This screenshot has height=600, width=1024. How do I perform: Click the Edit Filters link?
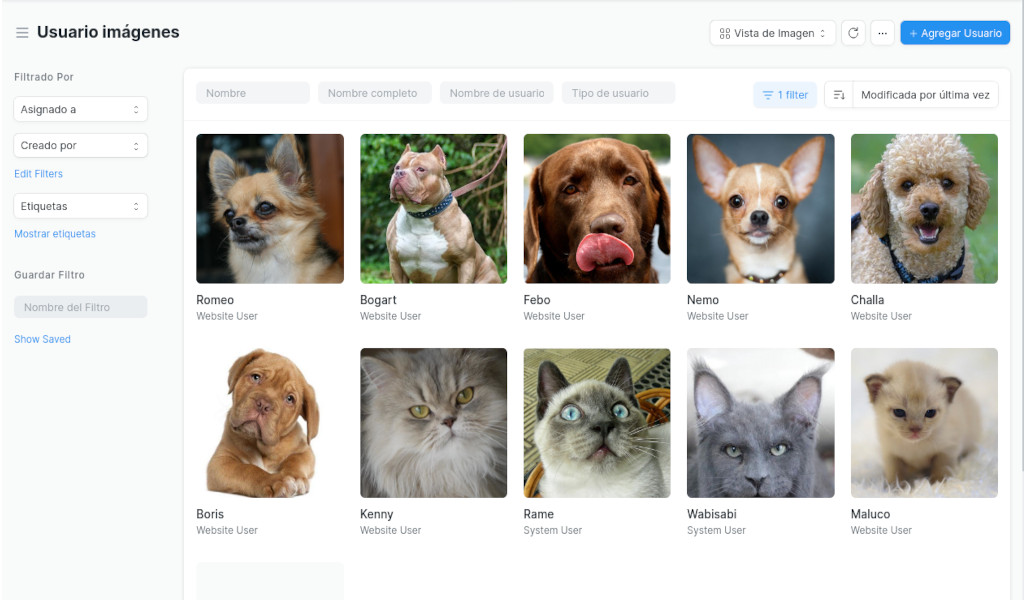[38, 174]
